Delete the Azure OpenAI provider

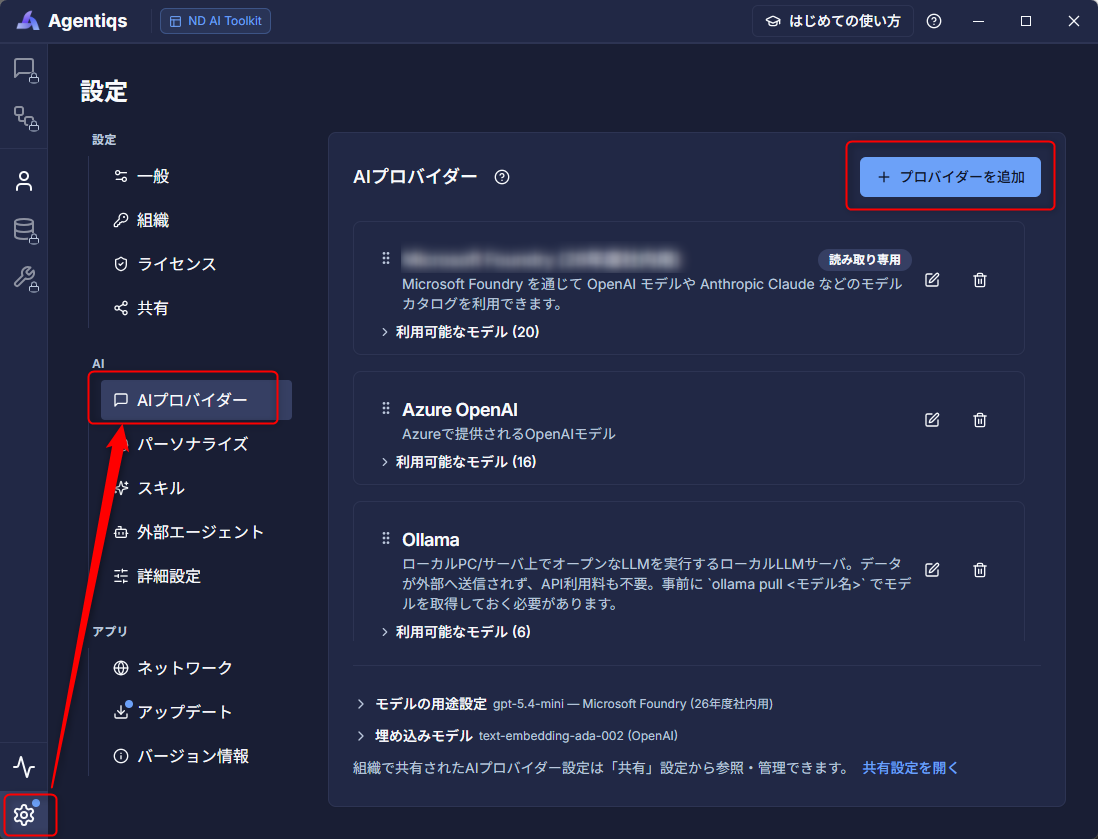point(980,420)
